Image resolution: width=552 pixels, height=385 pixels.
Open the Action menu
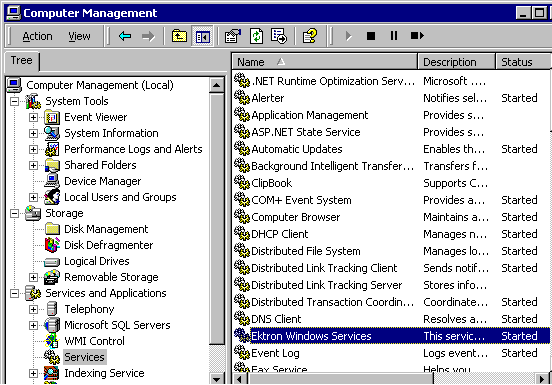pyautogui.click(x=37, y=36)
